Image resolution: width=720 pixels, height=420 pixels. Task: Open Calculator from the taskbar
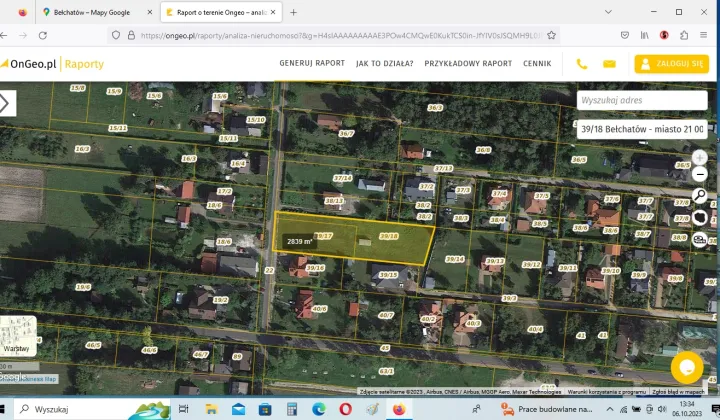(292, 409)
